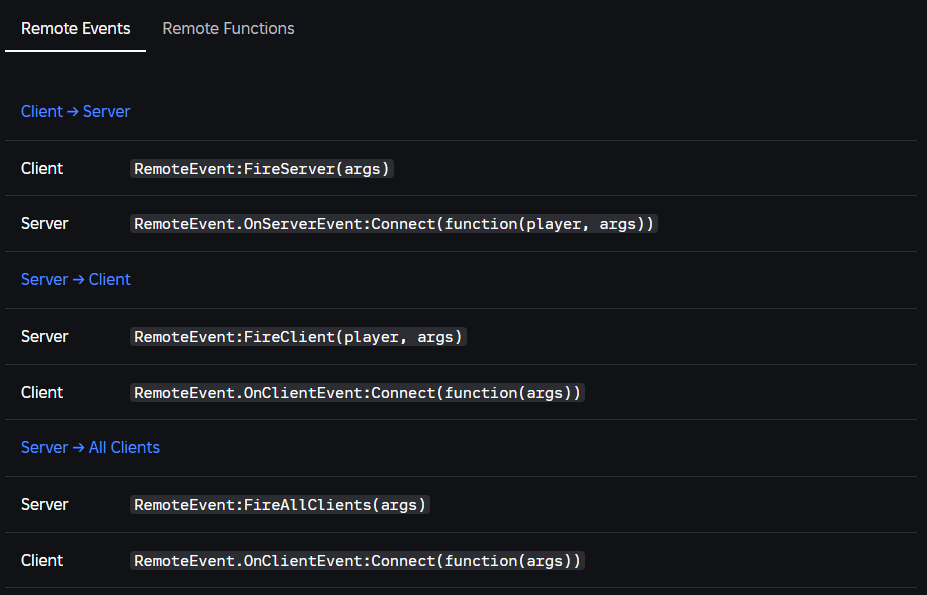Click the OnClientEvent code under Server → All Clients
Screen dimensions: 927x595
tap(356, 560)
